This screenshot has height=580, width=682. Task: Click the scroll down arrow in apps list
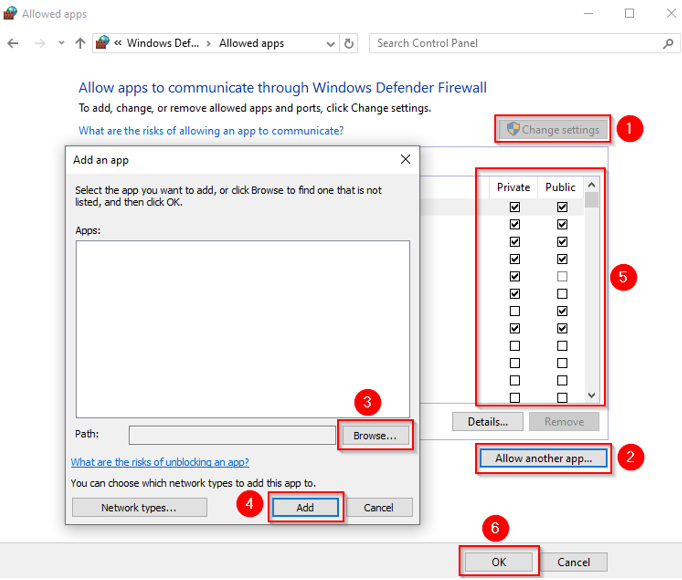(591, 395)
